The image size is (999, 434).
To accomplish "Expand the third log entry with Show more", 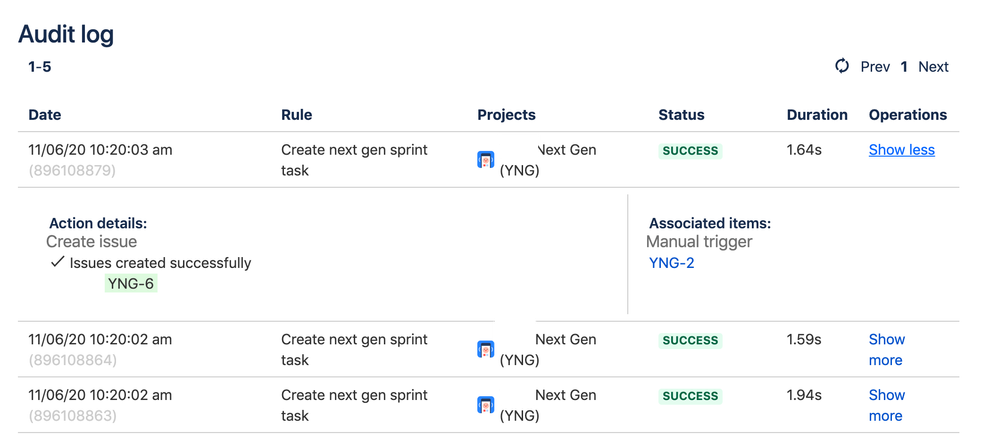I will [x=885, y=406].
